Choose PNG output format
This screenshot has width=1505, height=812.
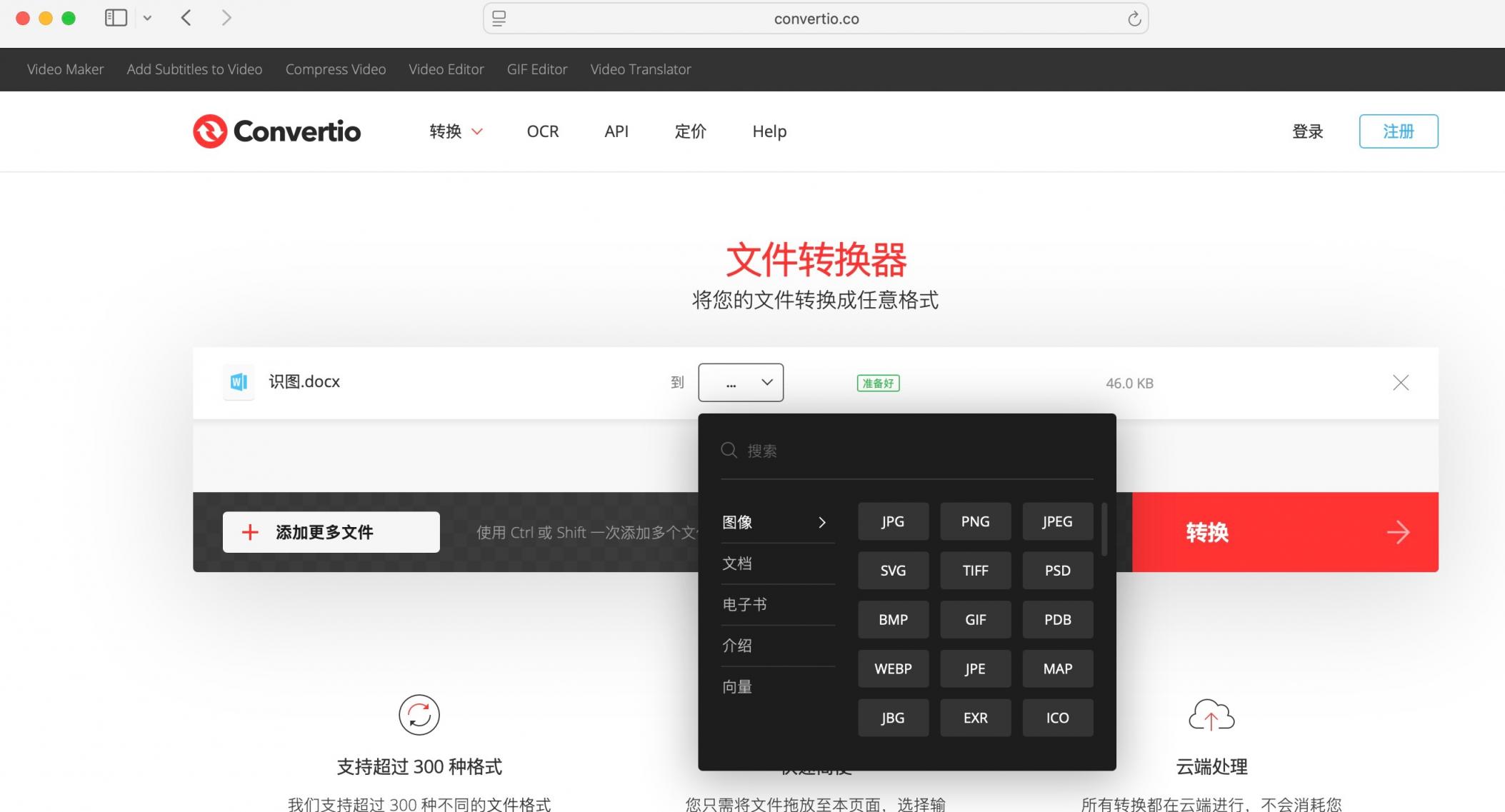pyautogui.click(x=974, y=521)
